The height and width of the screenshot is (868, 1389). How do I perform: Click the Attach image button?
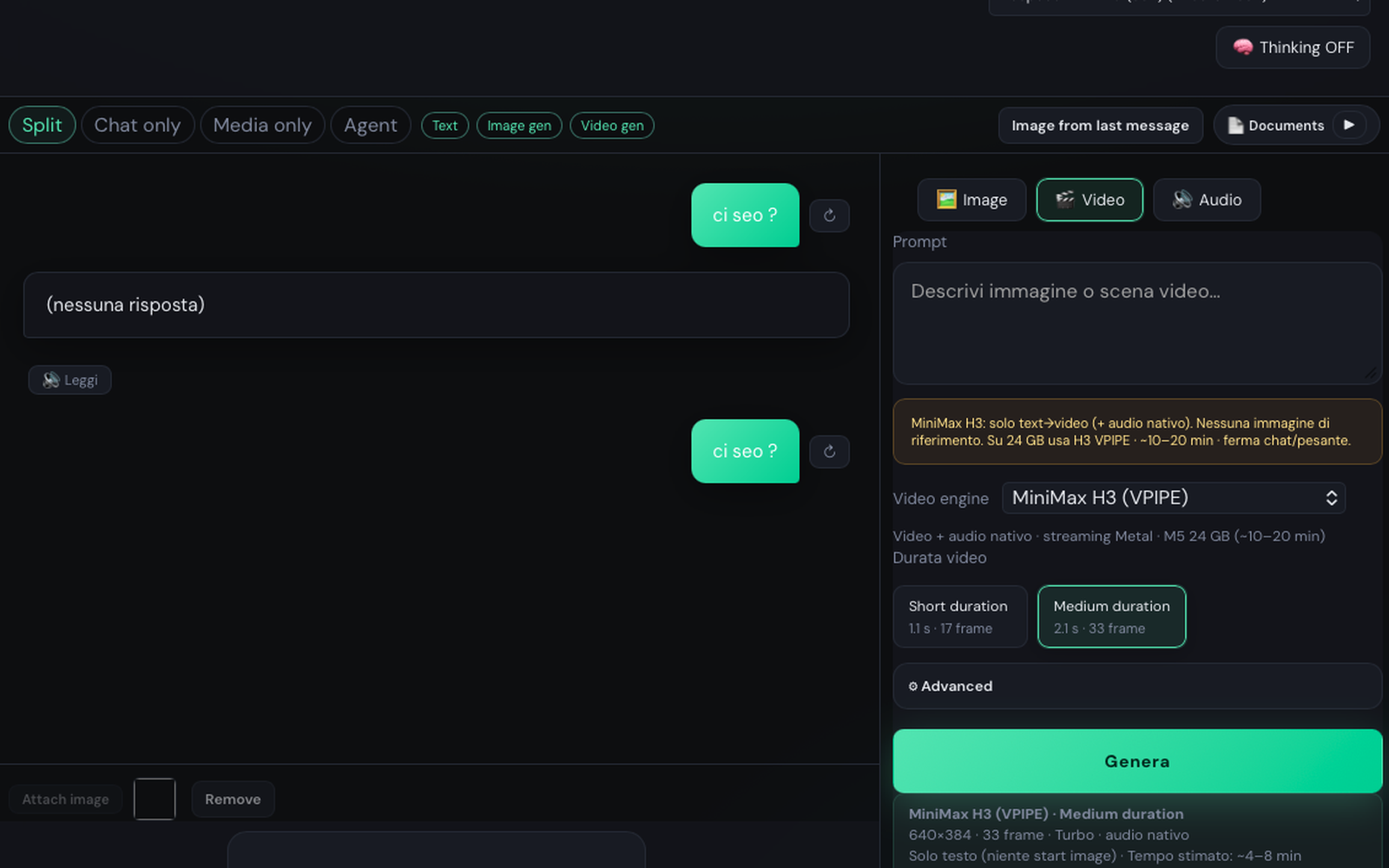pyautogui.click(x=65, y=799)
